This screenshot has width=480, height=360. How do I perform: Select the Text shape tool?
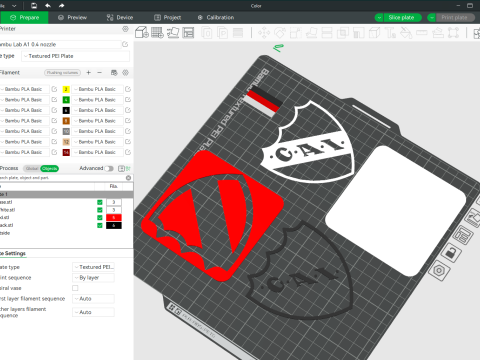390,33
